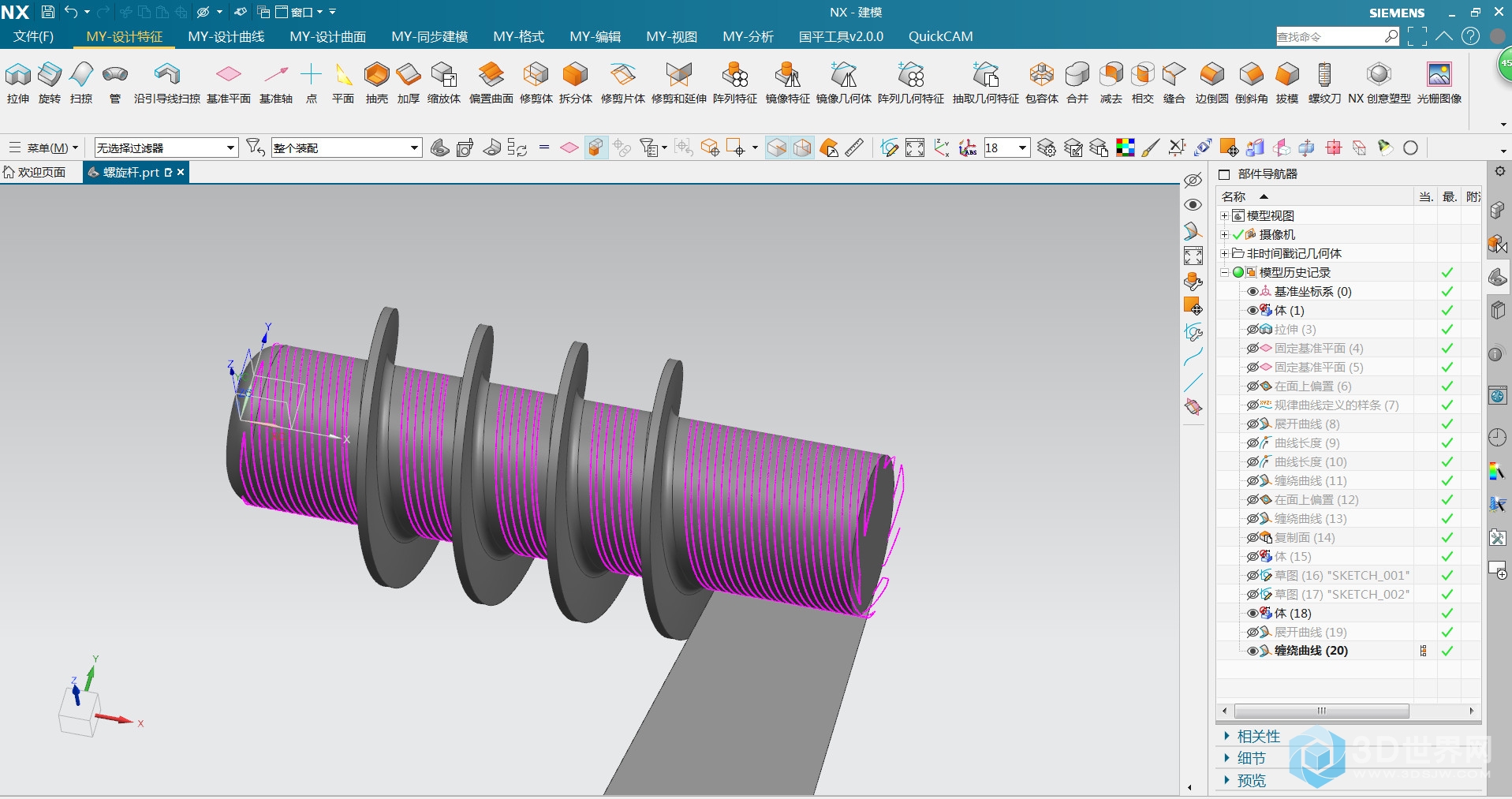Select the 加厚 thicken tool

409,83
